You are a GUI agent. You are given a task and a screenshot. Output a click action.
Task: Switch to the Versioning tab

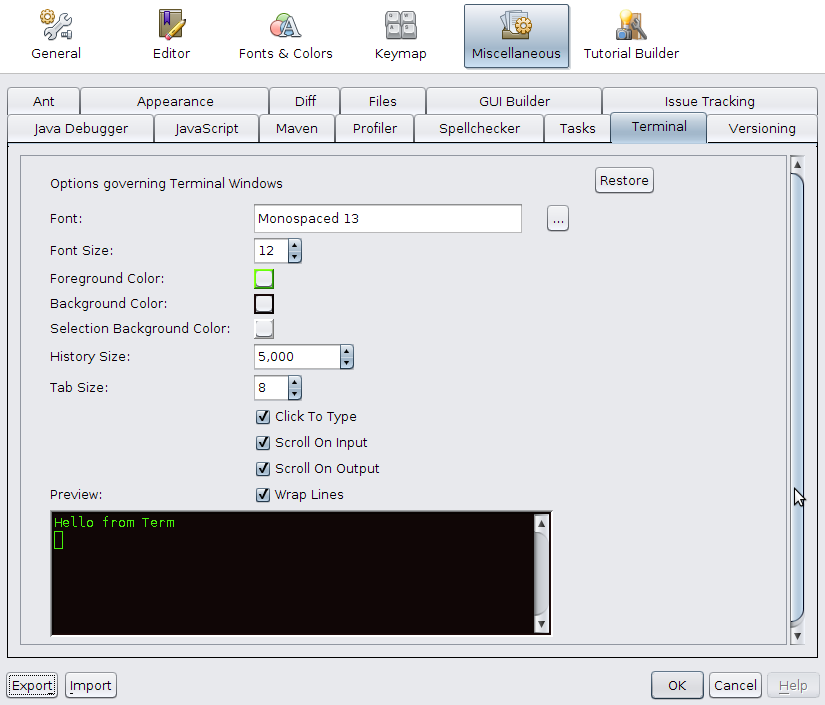point(762,128)
